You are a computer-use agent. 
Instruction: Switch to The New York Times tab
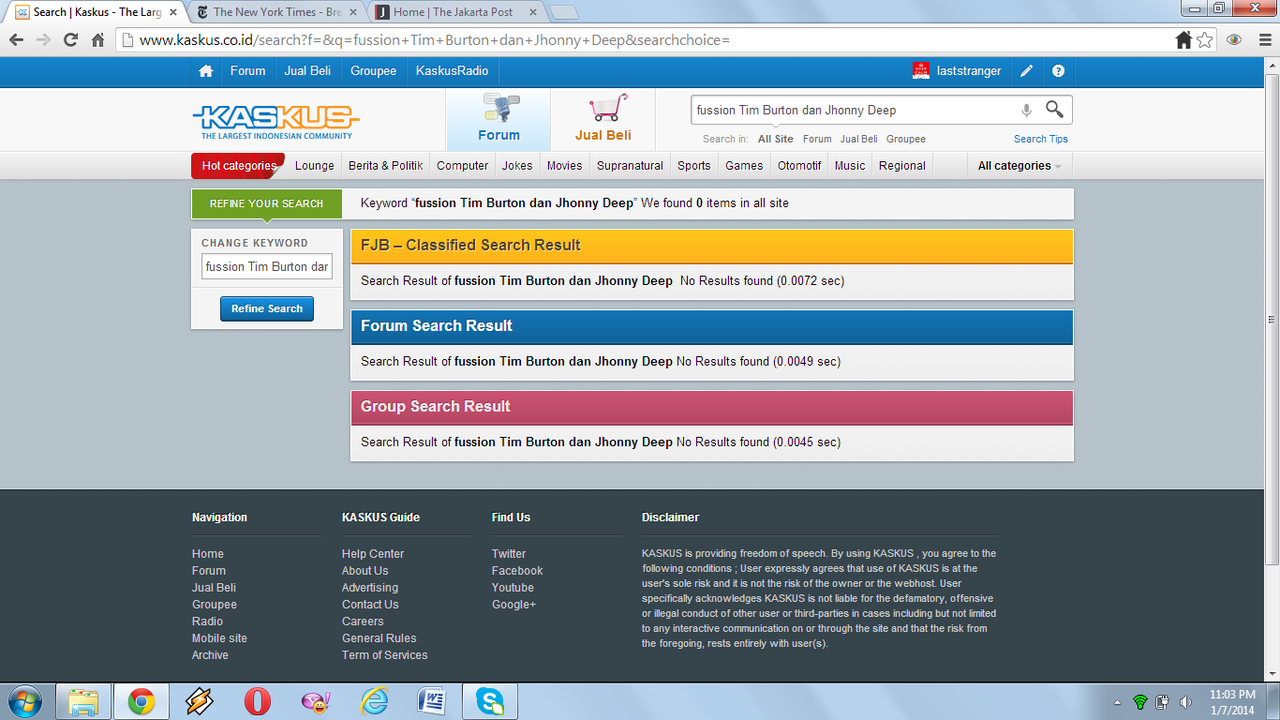pyautogui.click(x=277, y=12)
